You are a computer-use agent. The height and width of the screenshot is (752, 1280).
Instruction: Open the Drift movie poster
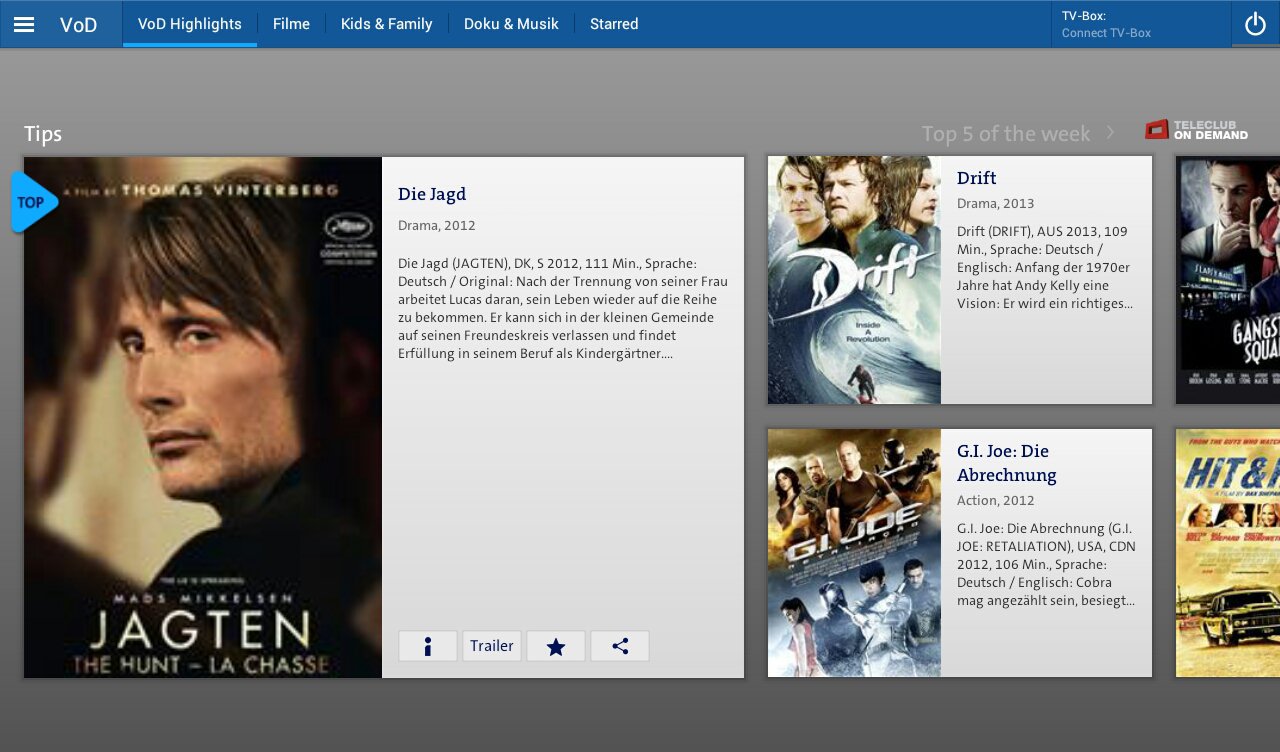click(x=854, y=280)
